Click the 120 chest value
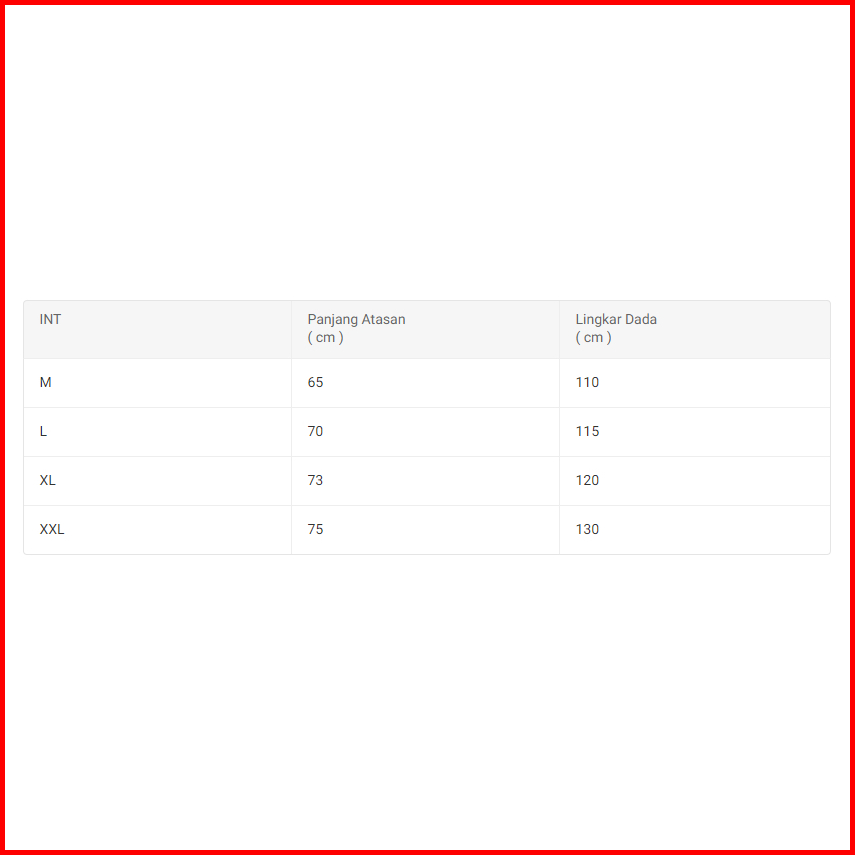855x855 pixels. pyautogui.click(x=587, y=481)
